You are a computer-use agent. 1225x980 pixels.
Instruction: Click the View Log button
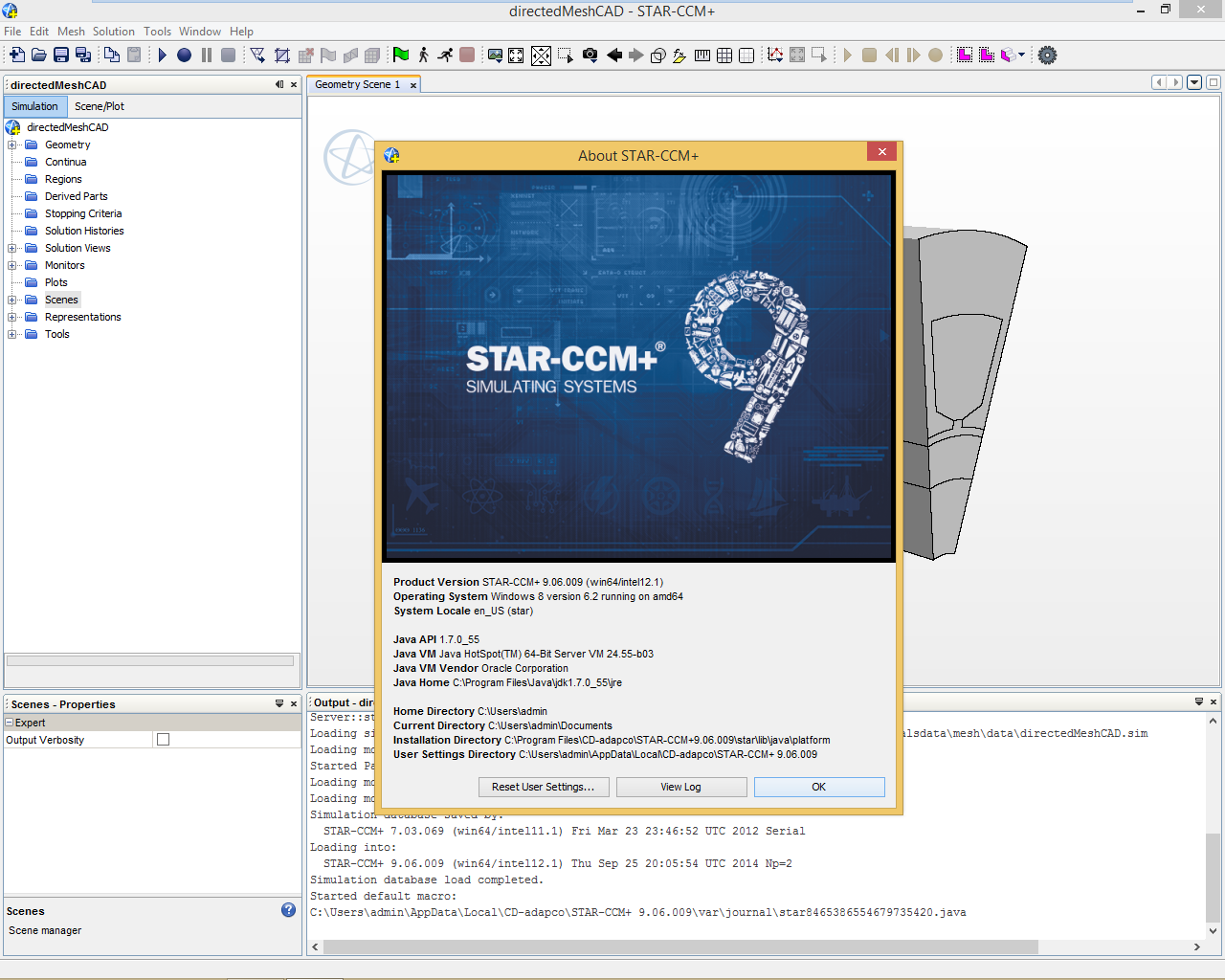pyautogui.click(x=681, y=787)
